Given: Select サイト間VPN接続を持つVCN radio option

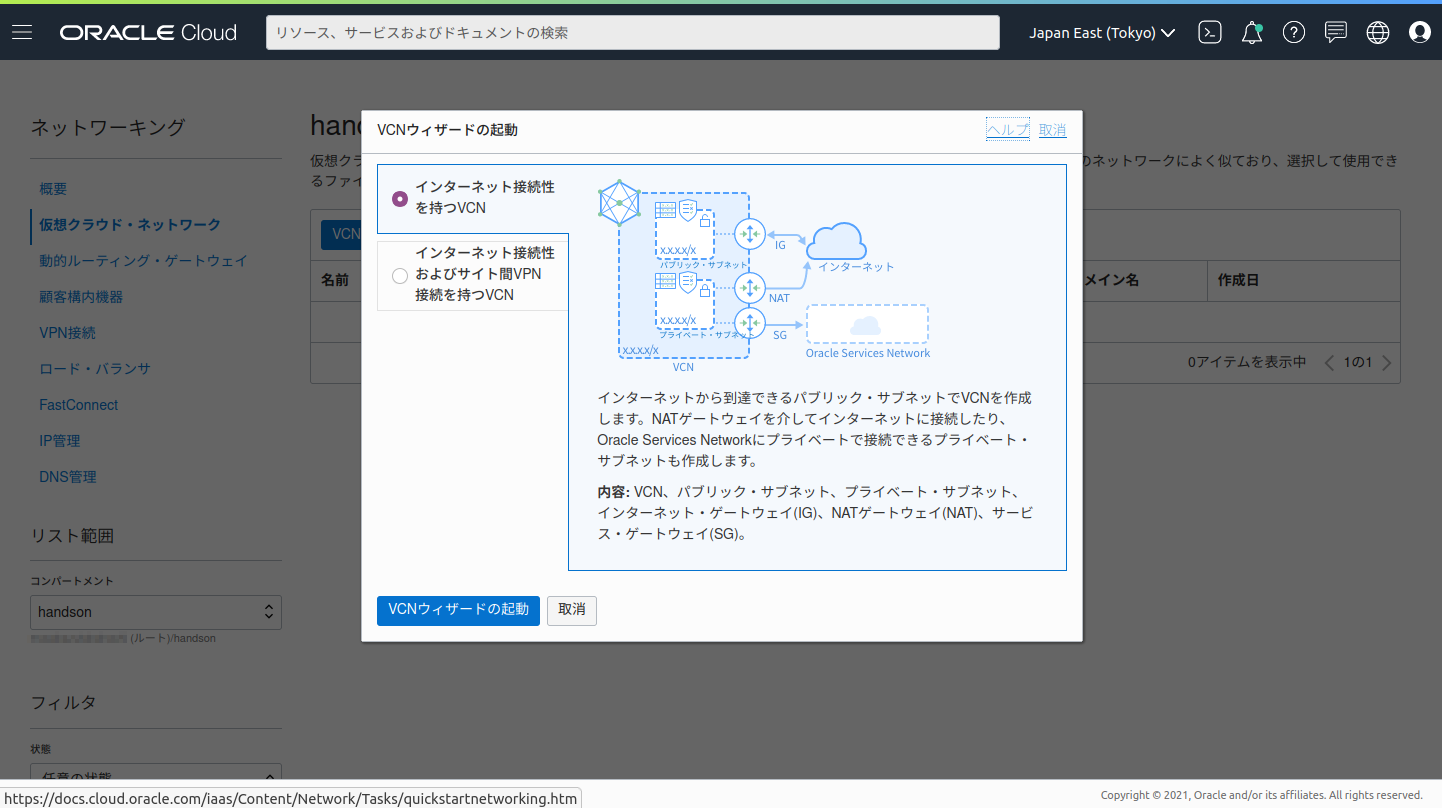Looking at the screenshot, I should pyautogui.click(x=400, y=275).
